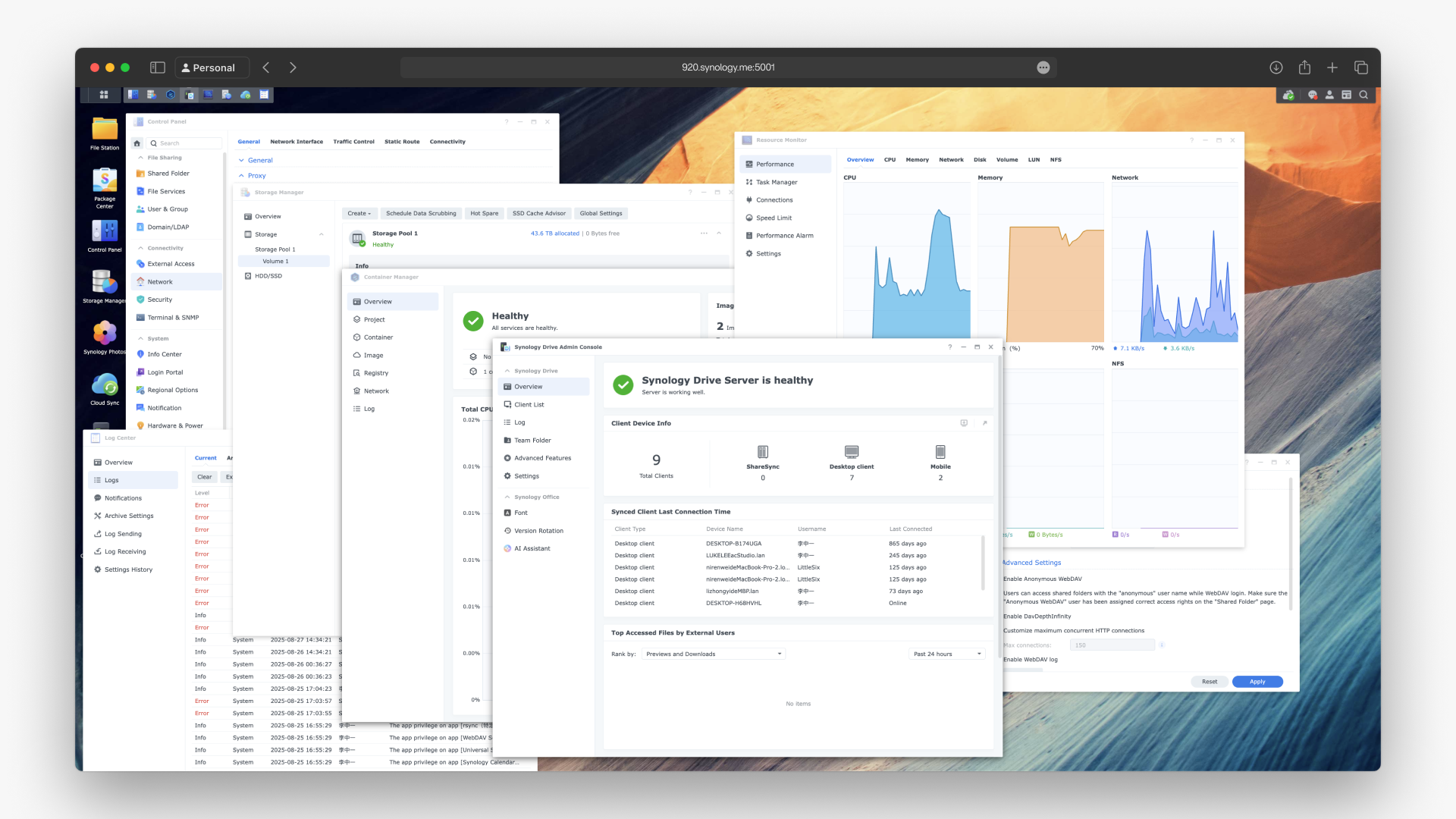Click Drive client table scrollbar
Viewport: 1456px width, 819px height.
point(983,563)
